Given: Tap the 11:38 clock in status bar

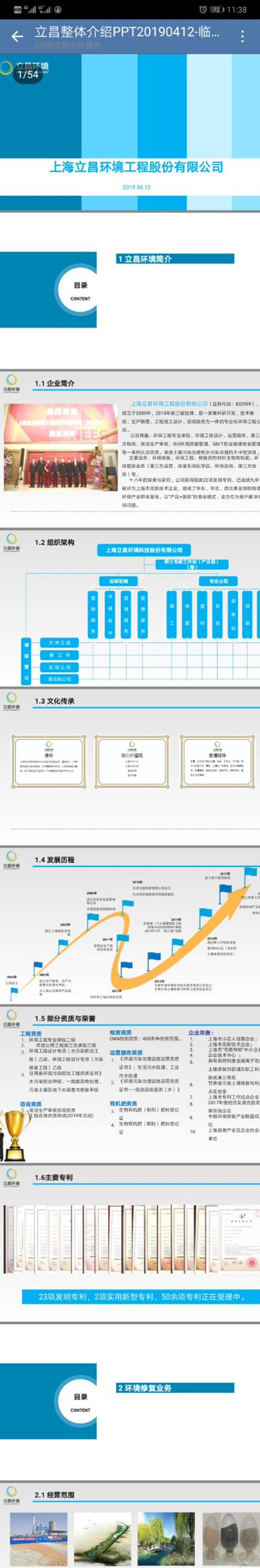Looking at the screenshot, I should 236,10.
